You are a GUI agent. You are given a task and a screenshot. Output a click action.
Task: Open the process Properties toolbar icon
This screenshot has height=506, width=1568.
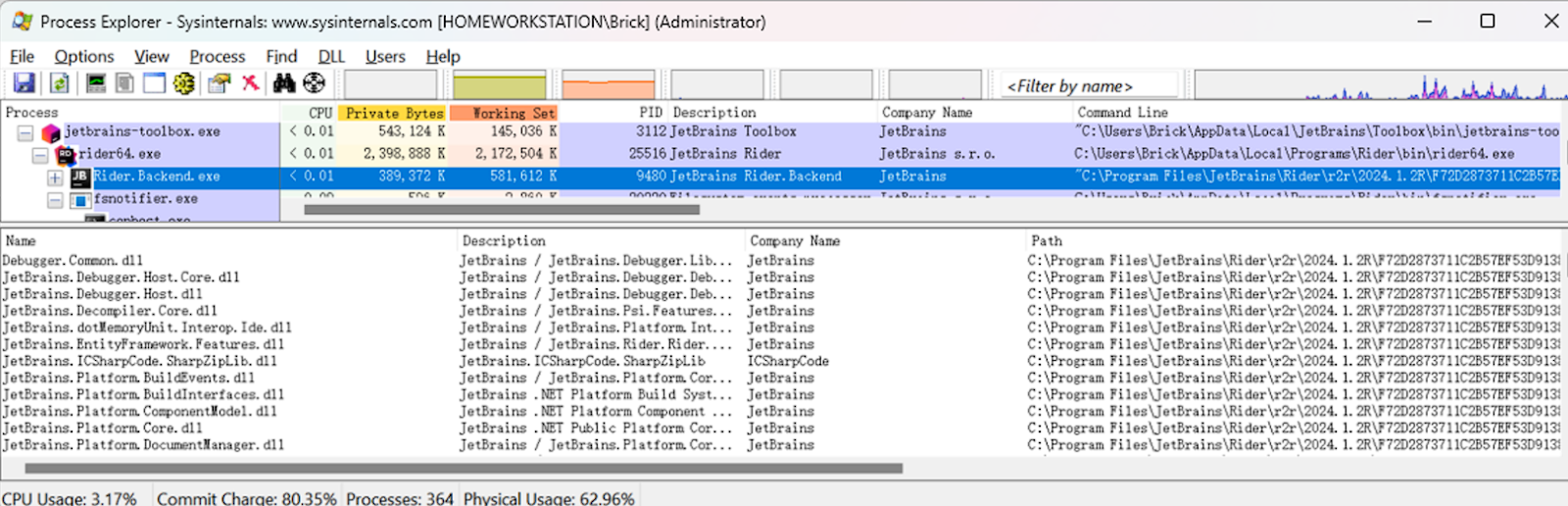coord(219,84)
